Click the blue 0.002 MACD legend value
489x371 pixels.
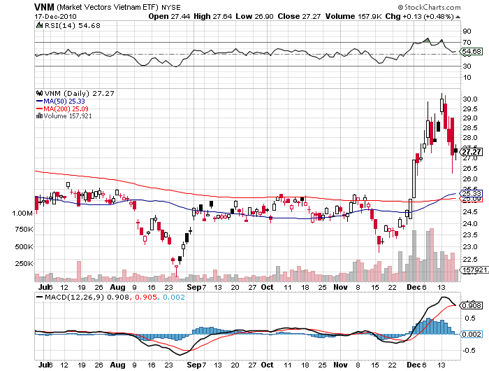tap(174, 297)
